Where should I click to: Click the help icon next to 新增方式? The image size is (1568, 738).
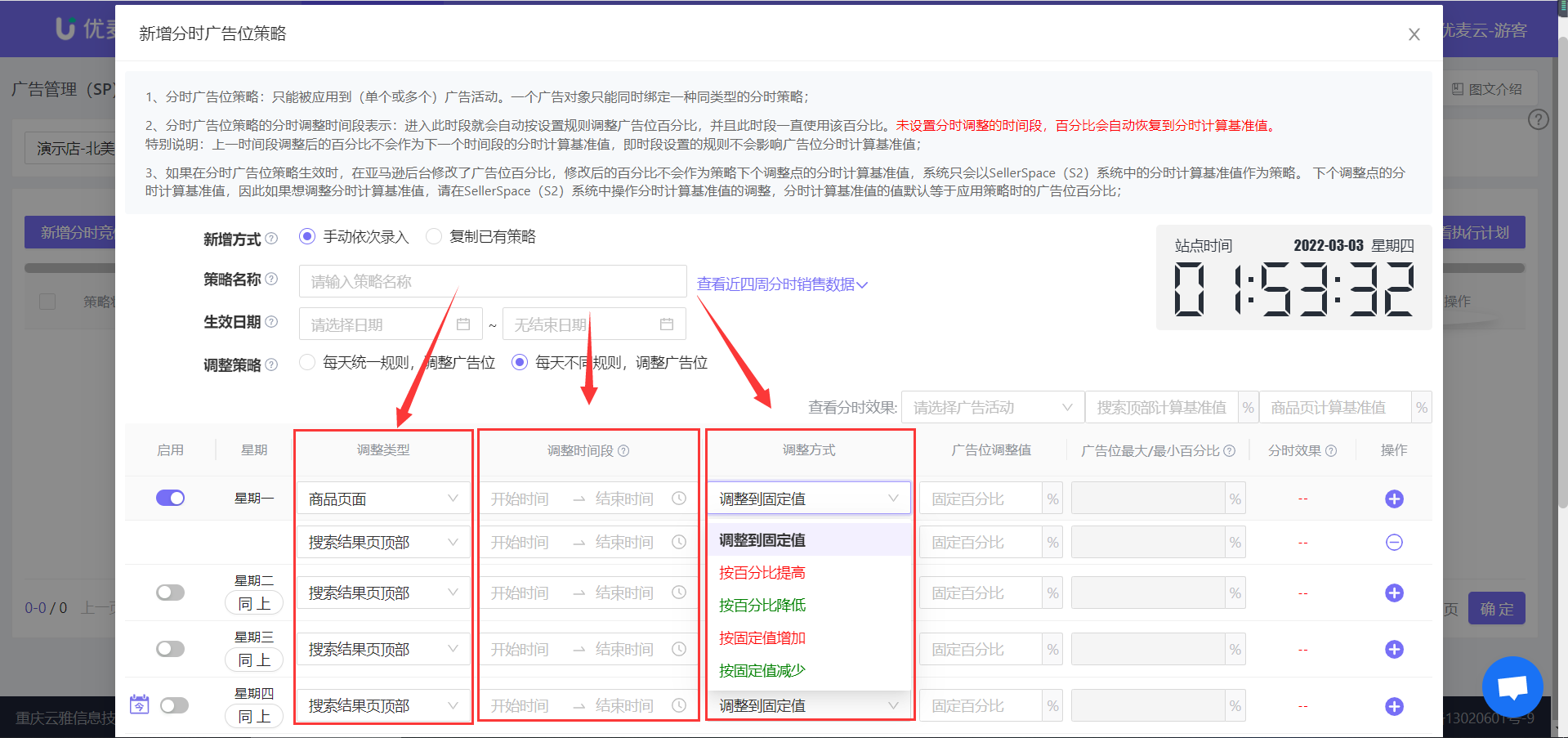pyautogui.click(x=271, y=238)
